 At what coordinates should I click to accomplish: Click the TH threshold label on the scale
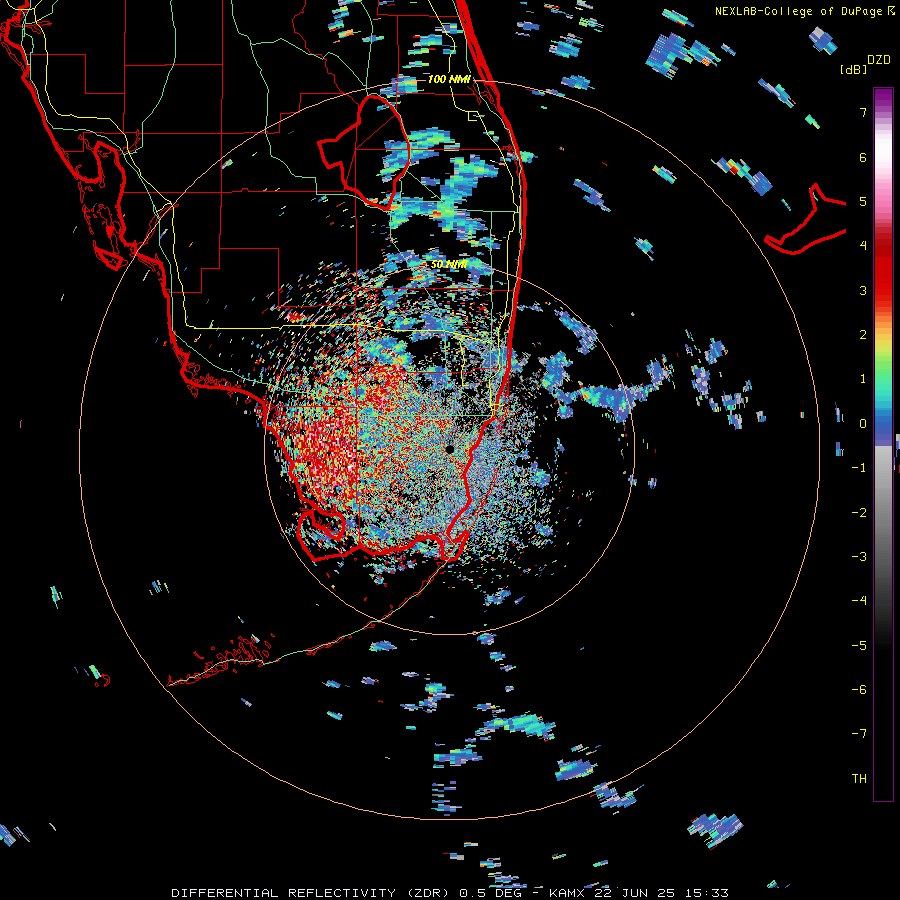click(x=859, y=779)
